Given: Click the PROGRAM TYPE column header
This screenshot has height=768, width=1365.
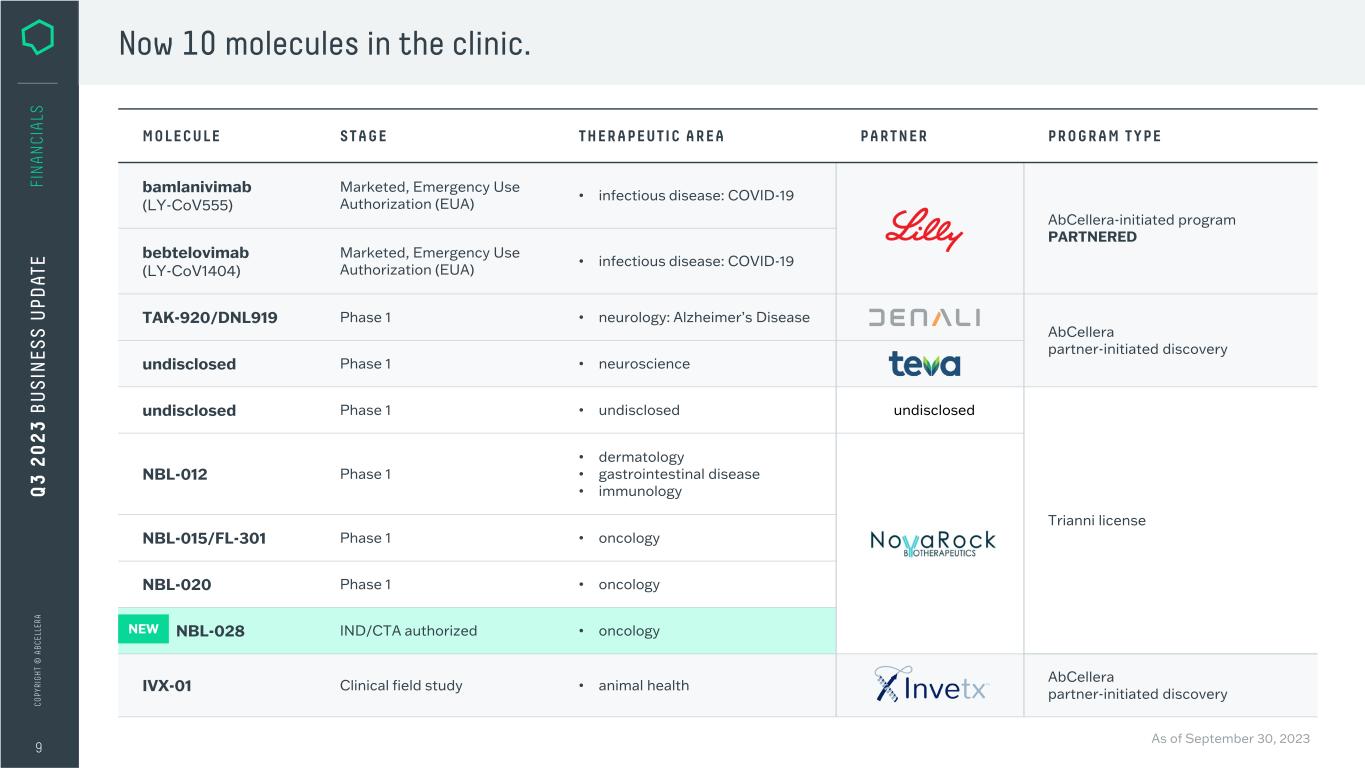Looking at the screenshot, I should tap(1104, 136).
